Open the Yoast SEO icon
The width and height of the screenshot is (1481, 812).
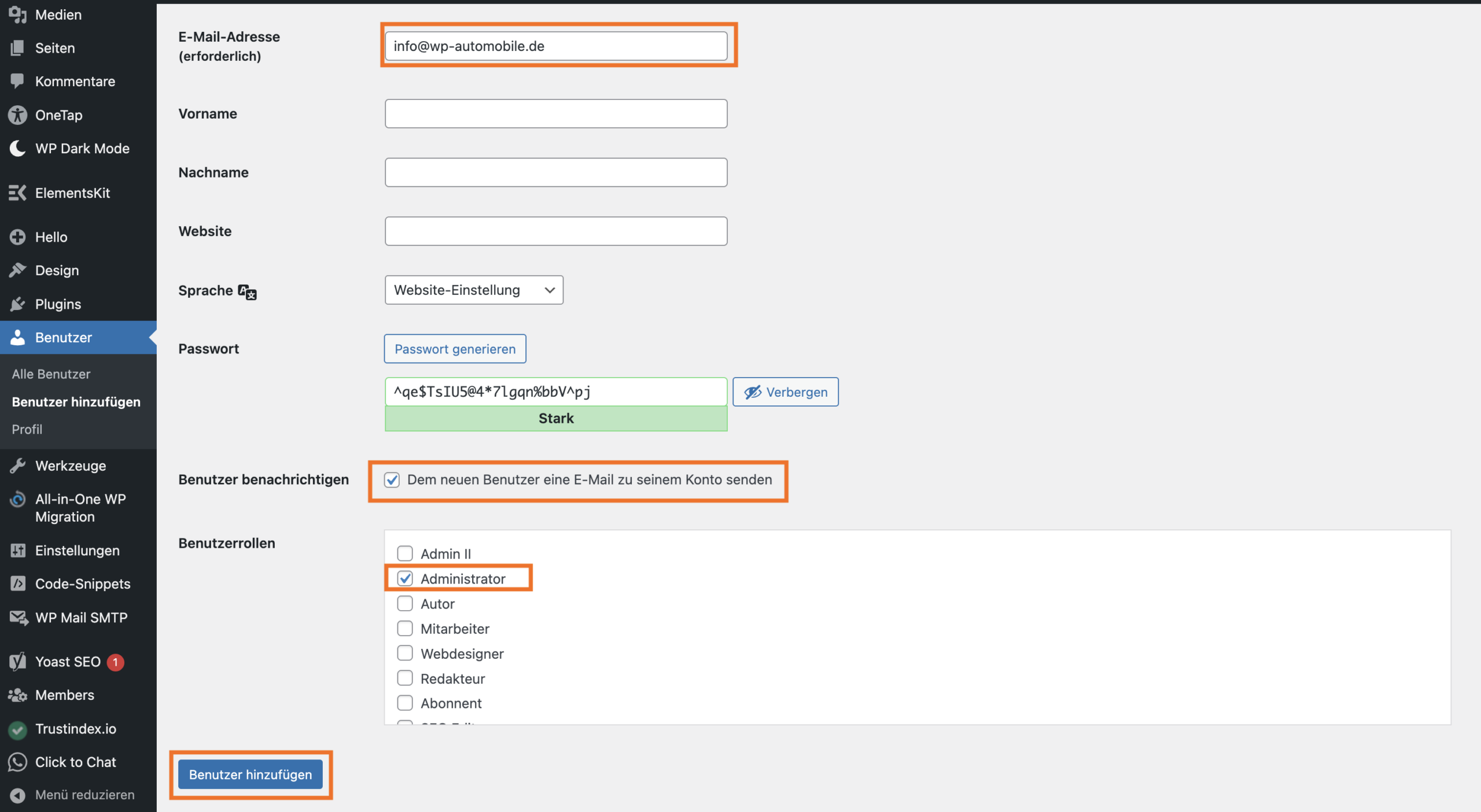click(17, 662)
